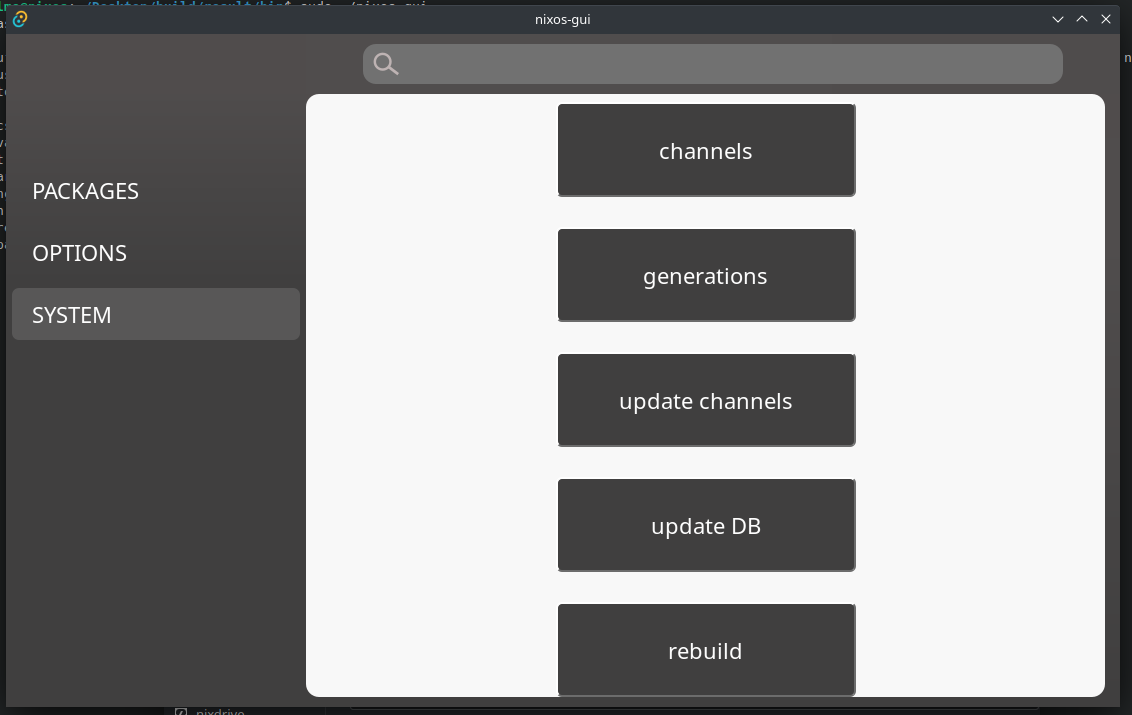The image size is (1132, 715).
Task: Run update channels
Action: (706, 400)
